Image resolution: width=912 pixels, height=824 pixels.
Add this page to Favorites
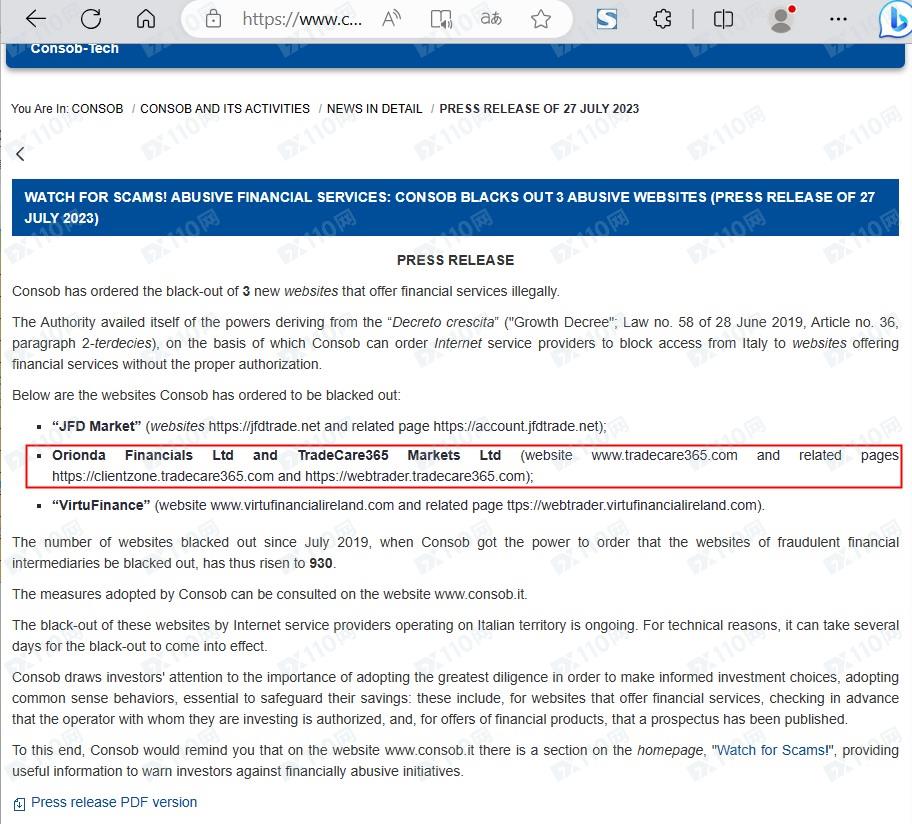[x=541, y=19]
